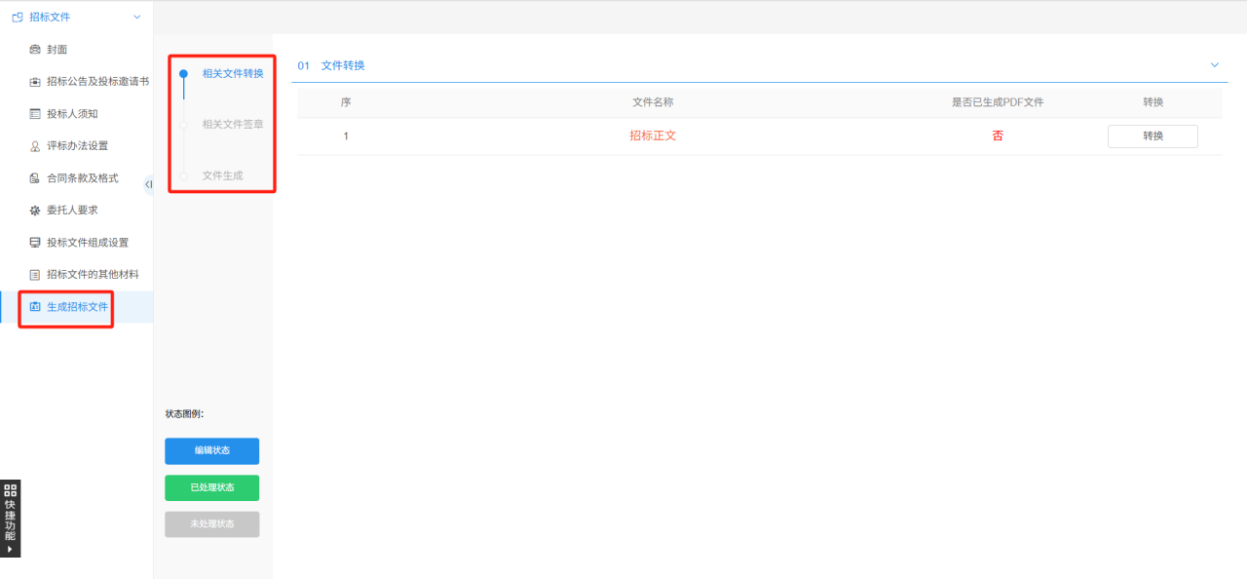Click the 投标文件组成设置 monitor icon

pyautogui.click(x=35, y=243)
